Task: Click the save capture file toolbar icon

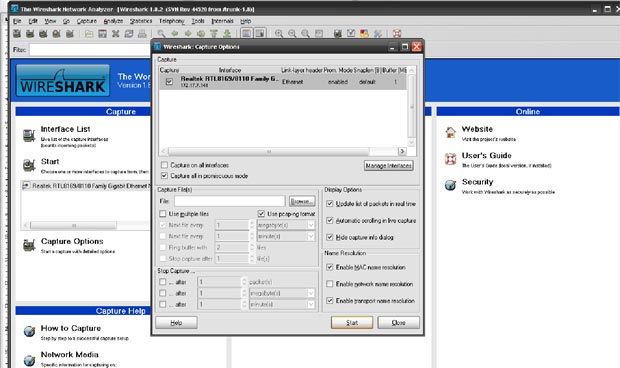Action: 102,34
